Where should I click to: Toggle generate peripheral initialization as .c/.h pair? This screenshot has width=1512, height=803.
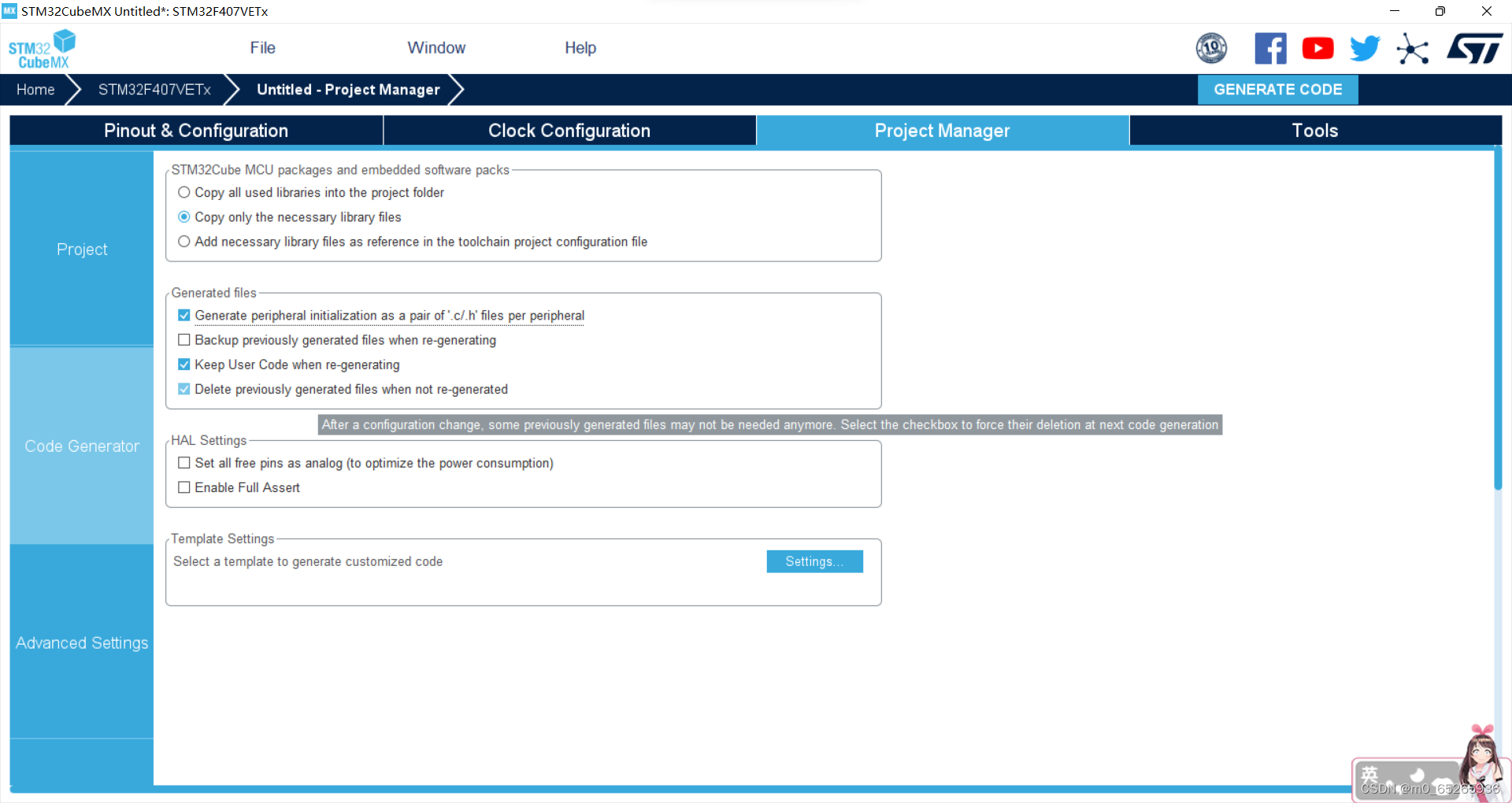184,316
